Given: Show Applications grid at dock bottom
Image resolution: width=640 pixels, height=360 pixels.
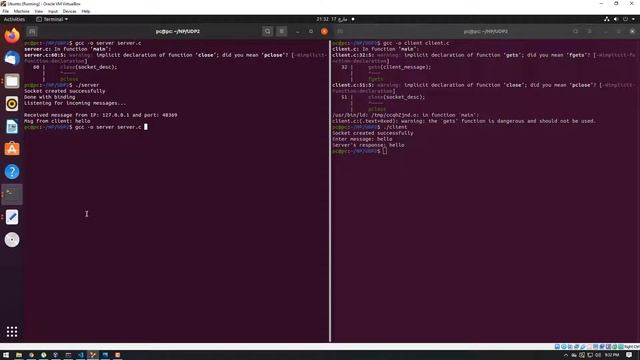Looking at the screenshot, I should click(x=12, y=331).
